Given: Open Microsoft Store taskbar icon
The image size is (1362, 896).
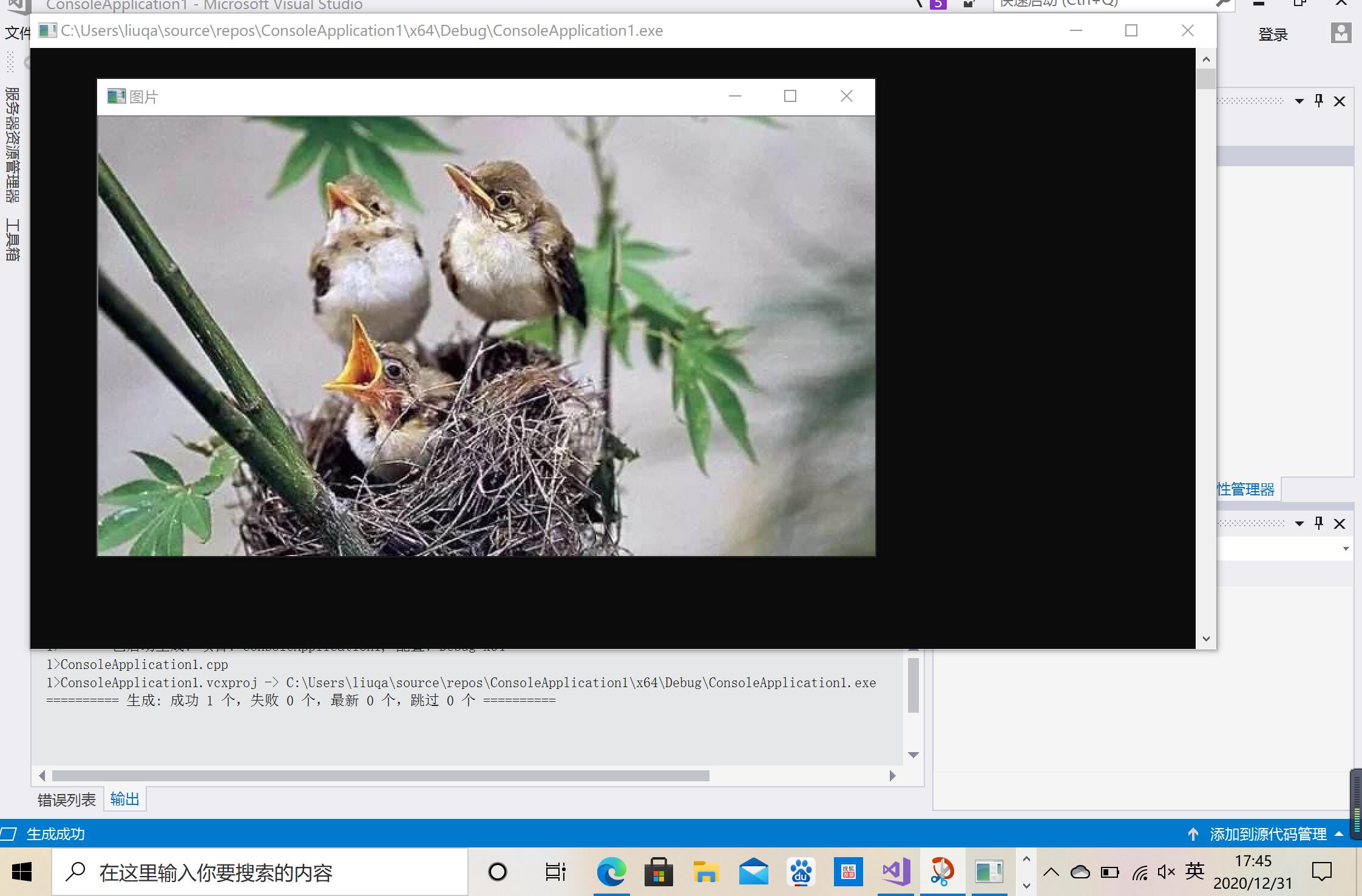Looking at the screenshot, I should pyautogui.click(x=659, y=872).
